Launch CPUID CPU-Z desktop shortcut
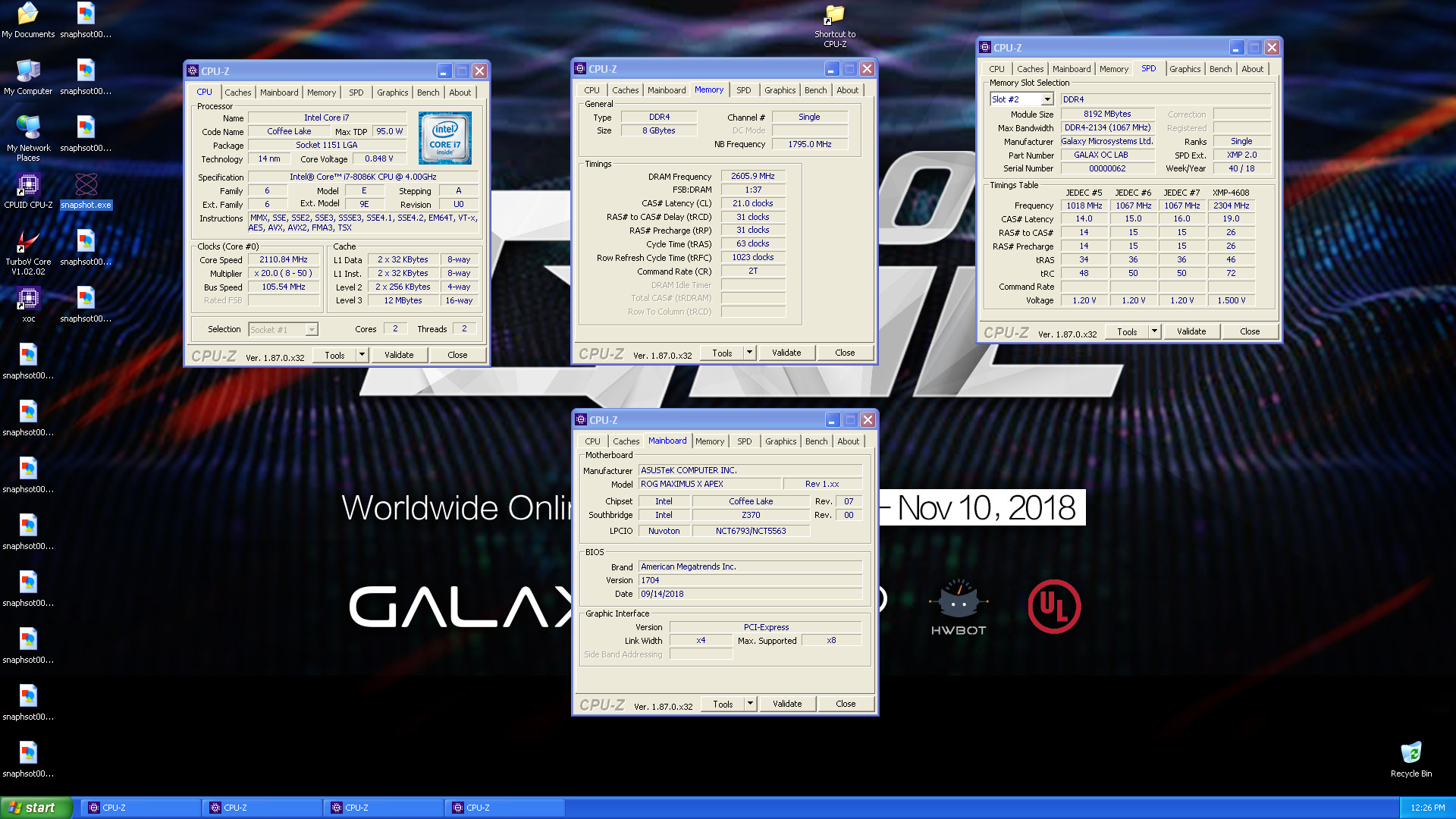 pos(28,191)
